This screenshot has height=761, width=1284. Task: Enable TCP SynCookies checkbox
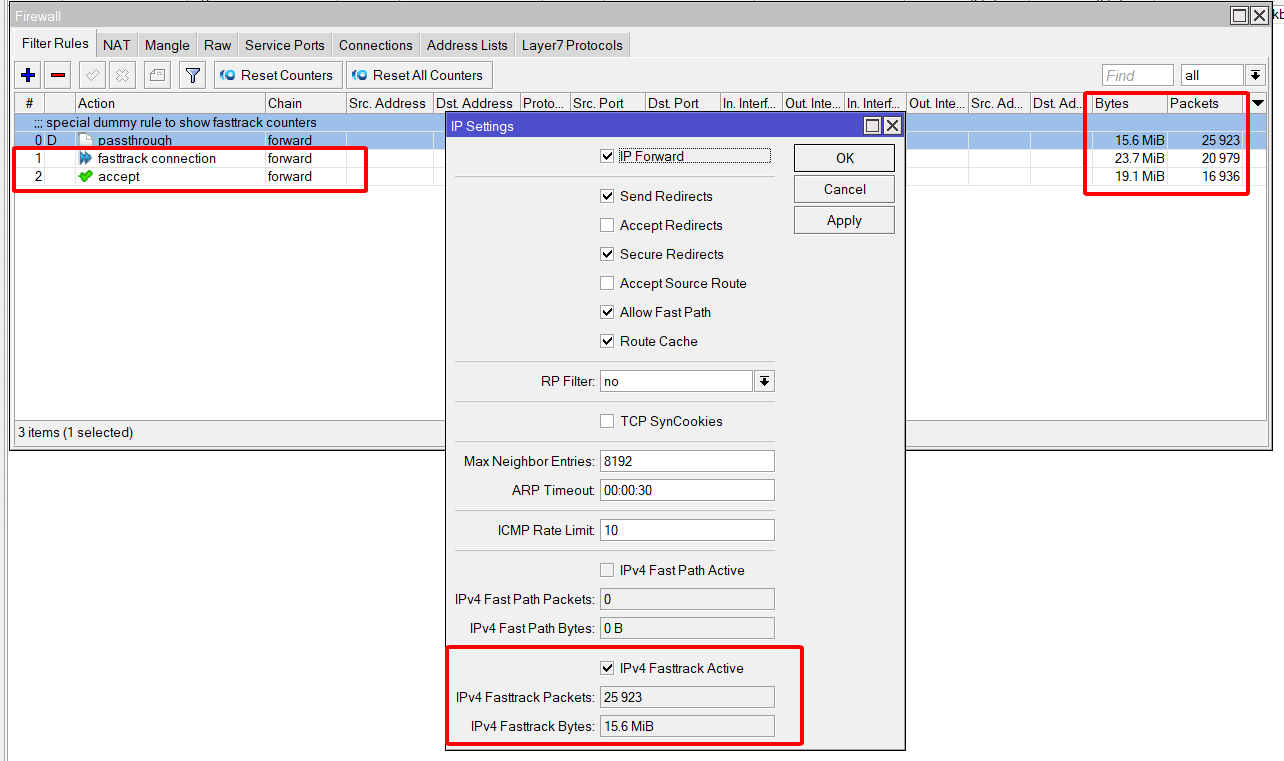(607, 421)
